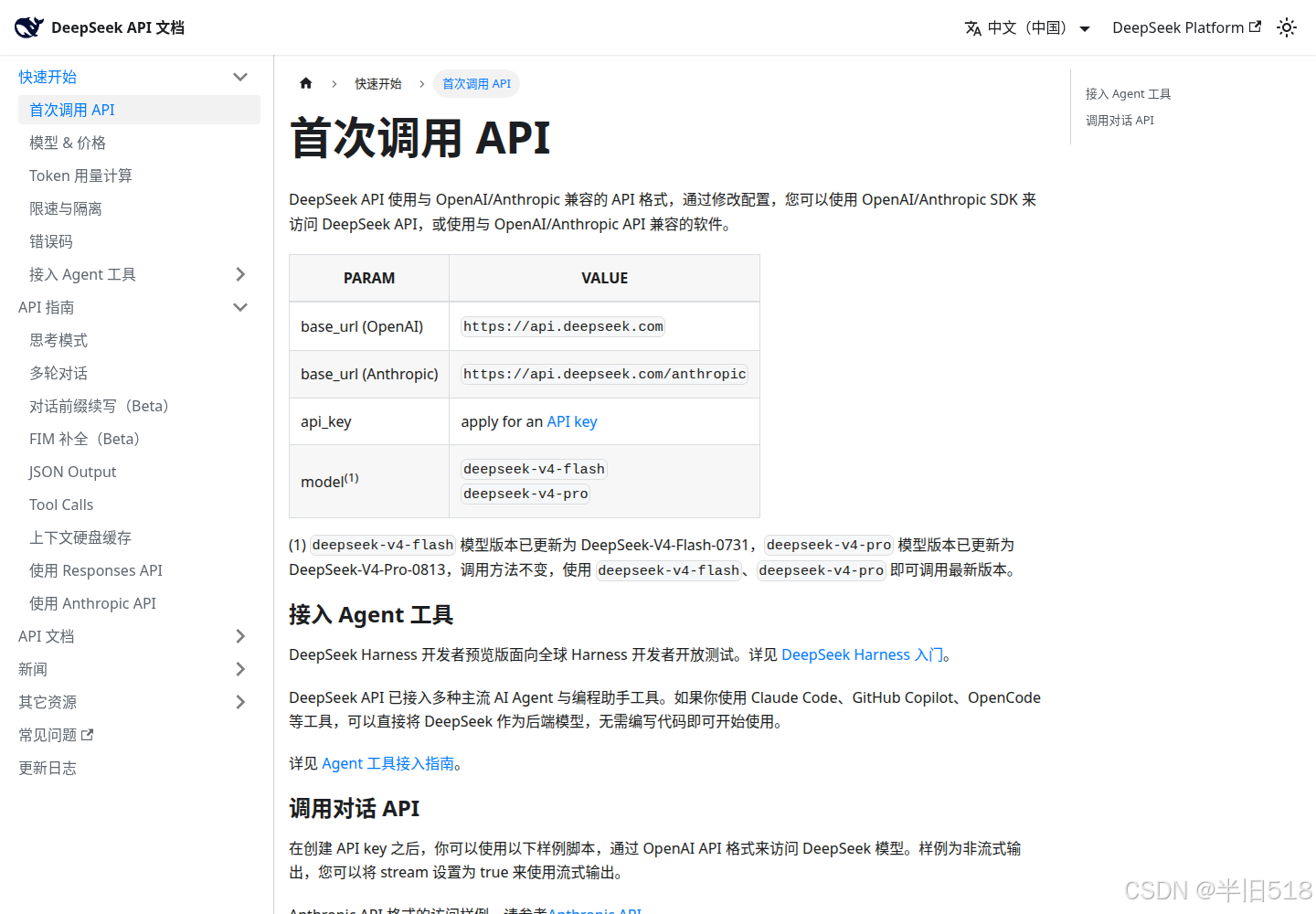Viewport: 1316px width, 914px height.
Task: Collapse the 快速开始 sidebar section chevron
Action: (240, 77)
